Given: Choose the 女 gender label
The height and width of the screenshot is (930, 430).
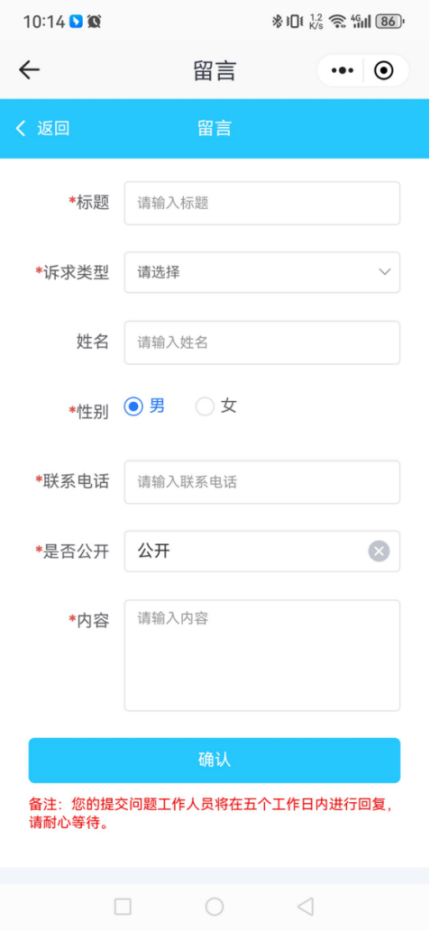Looking at the screenshot, I should point(229,406).
